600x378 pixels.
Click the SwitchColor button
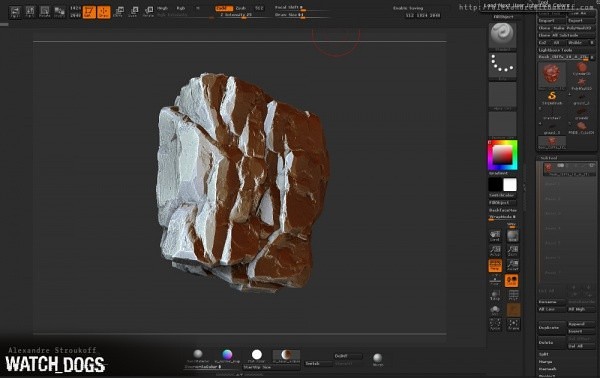tap(502, 195)
